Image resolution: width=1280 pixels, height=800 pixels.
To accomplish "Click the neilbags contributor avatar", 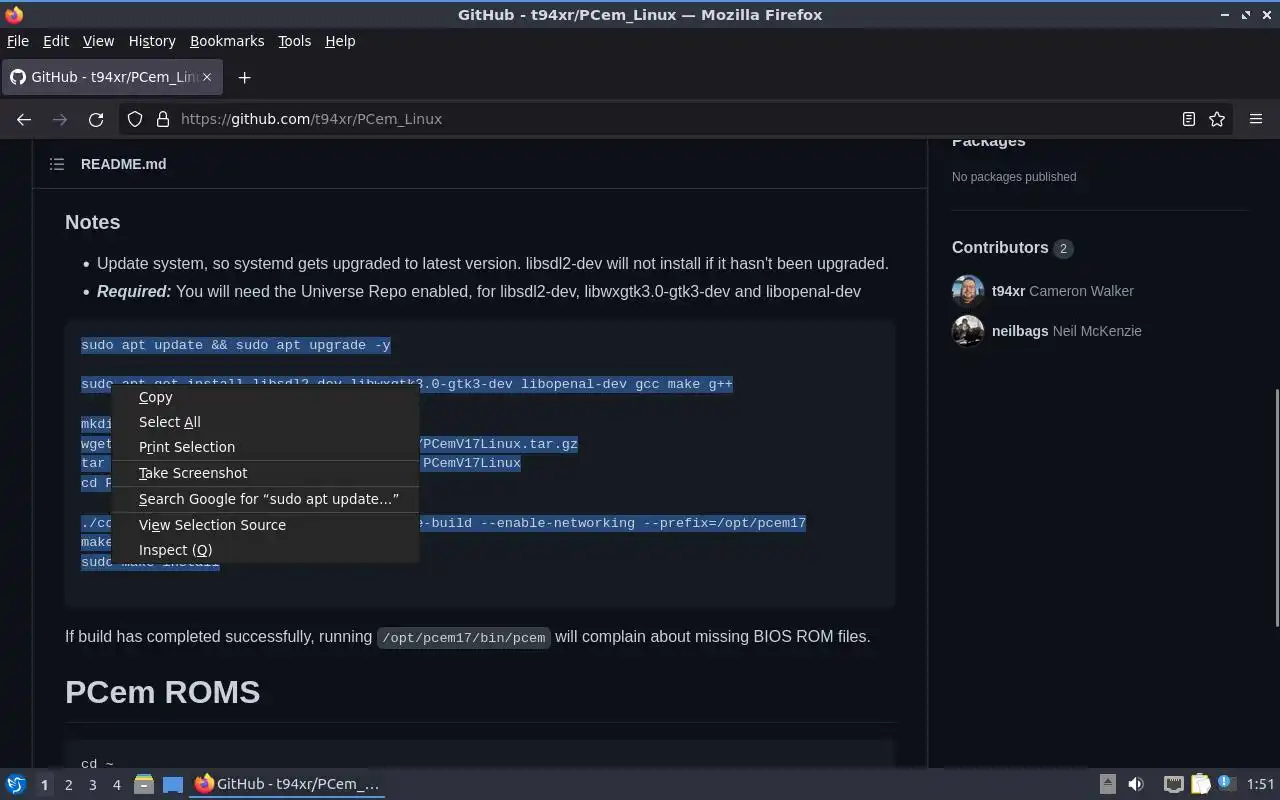I will 968,331.
